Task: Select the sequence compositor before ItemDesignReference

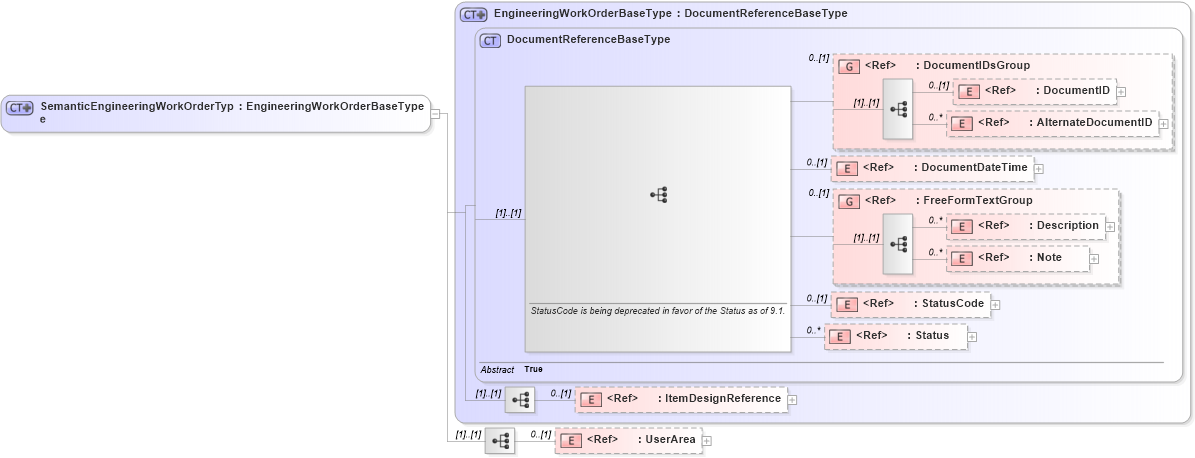Action: click(x=520, y=399)
